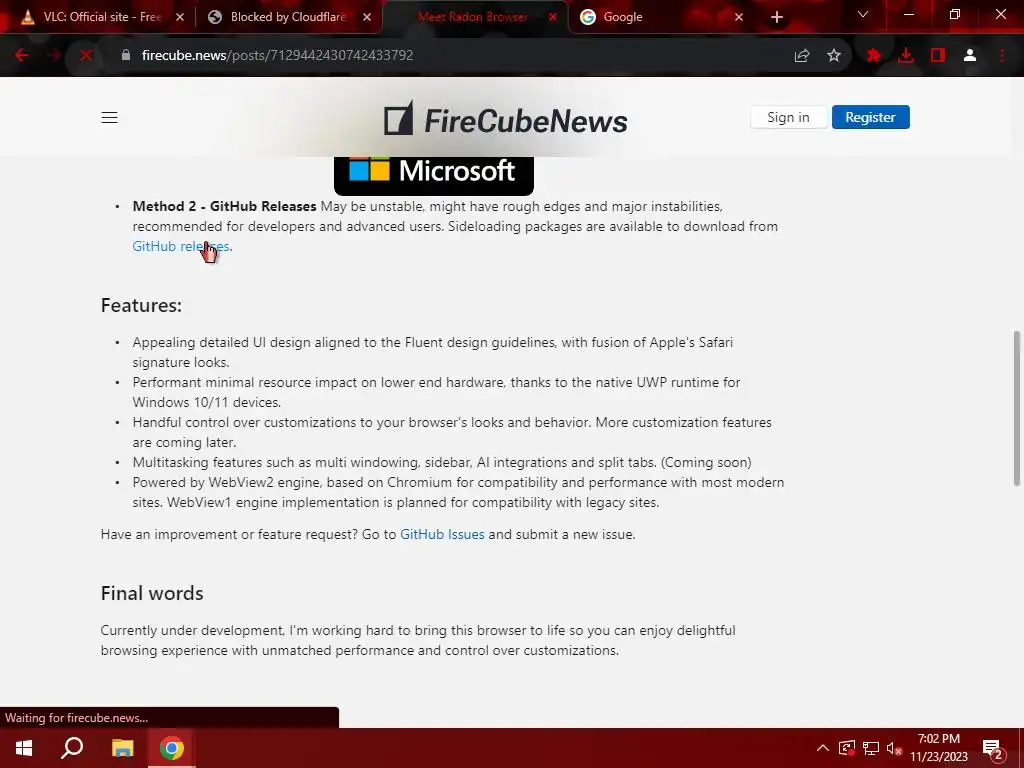Screen dimensions: 1024x768
Task: Click the Chrome taskbar icon
Action: [172, 748]
